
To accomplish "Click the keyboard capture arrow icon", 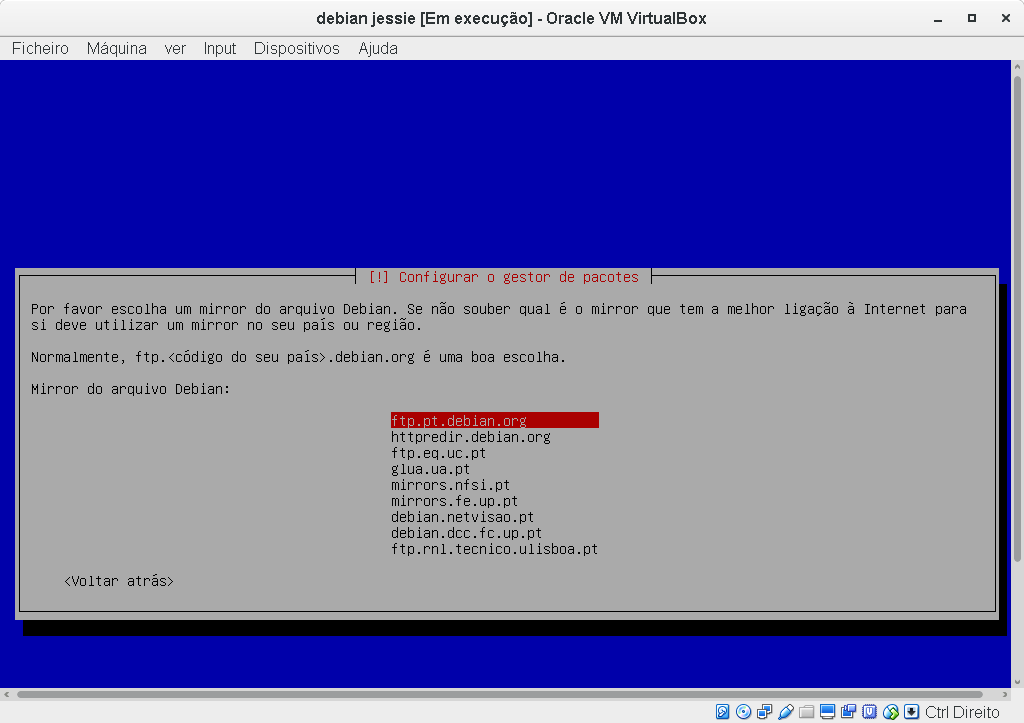I will pyautogui.click(x=912, y=712).
